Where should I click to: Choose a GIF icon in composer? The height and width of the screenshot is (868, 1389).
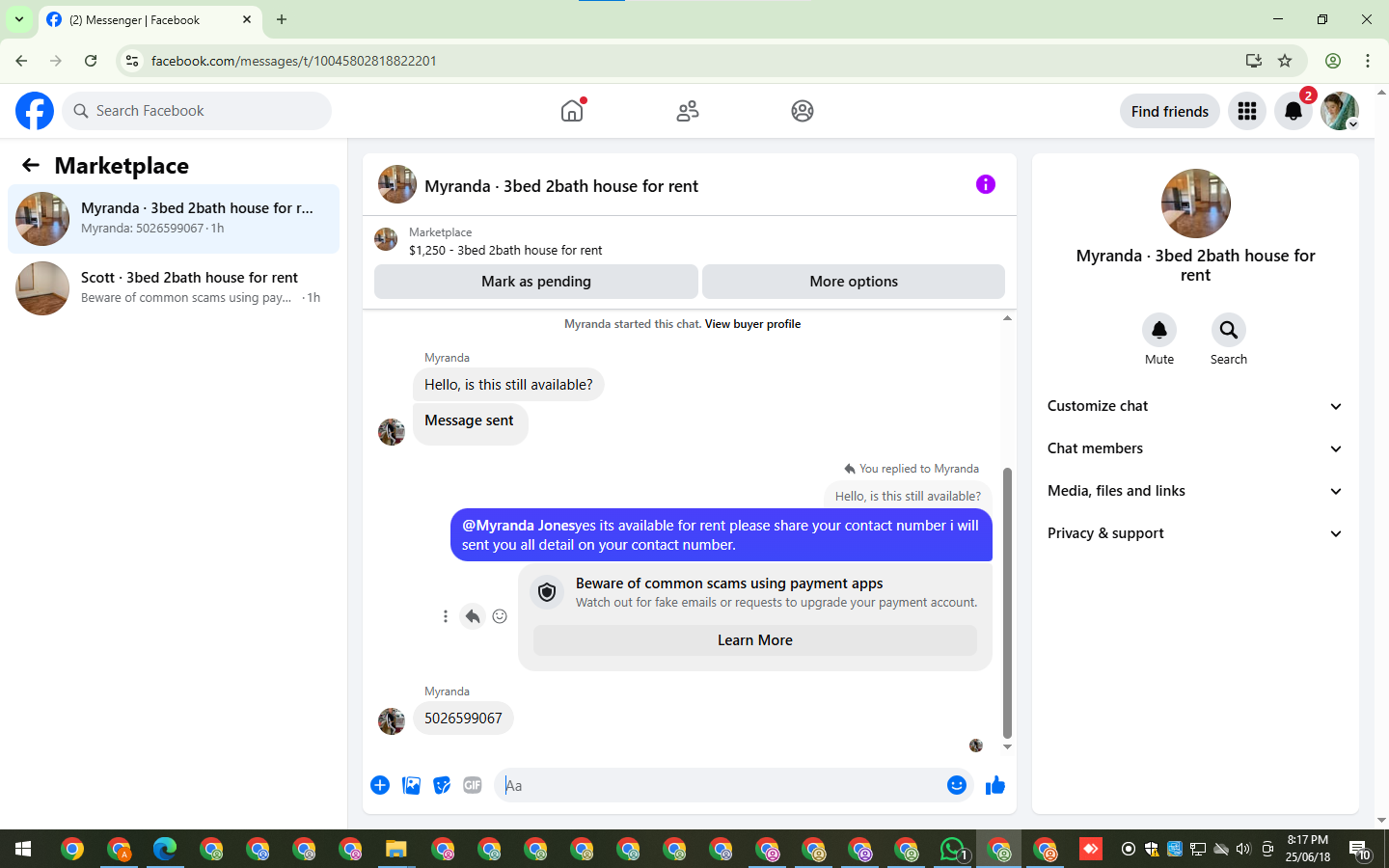(x=473, y=785)
